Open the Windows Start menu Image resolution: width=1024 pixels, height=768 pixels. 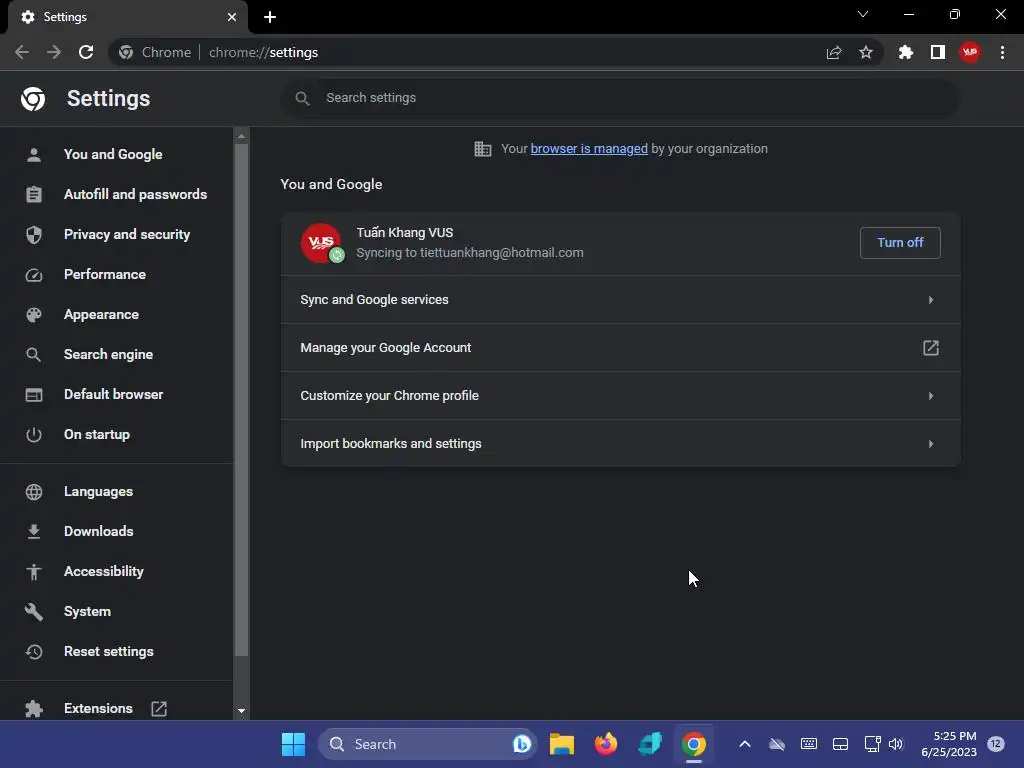click(293, 744)
